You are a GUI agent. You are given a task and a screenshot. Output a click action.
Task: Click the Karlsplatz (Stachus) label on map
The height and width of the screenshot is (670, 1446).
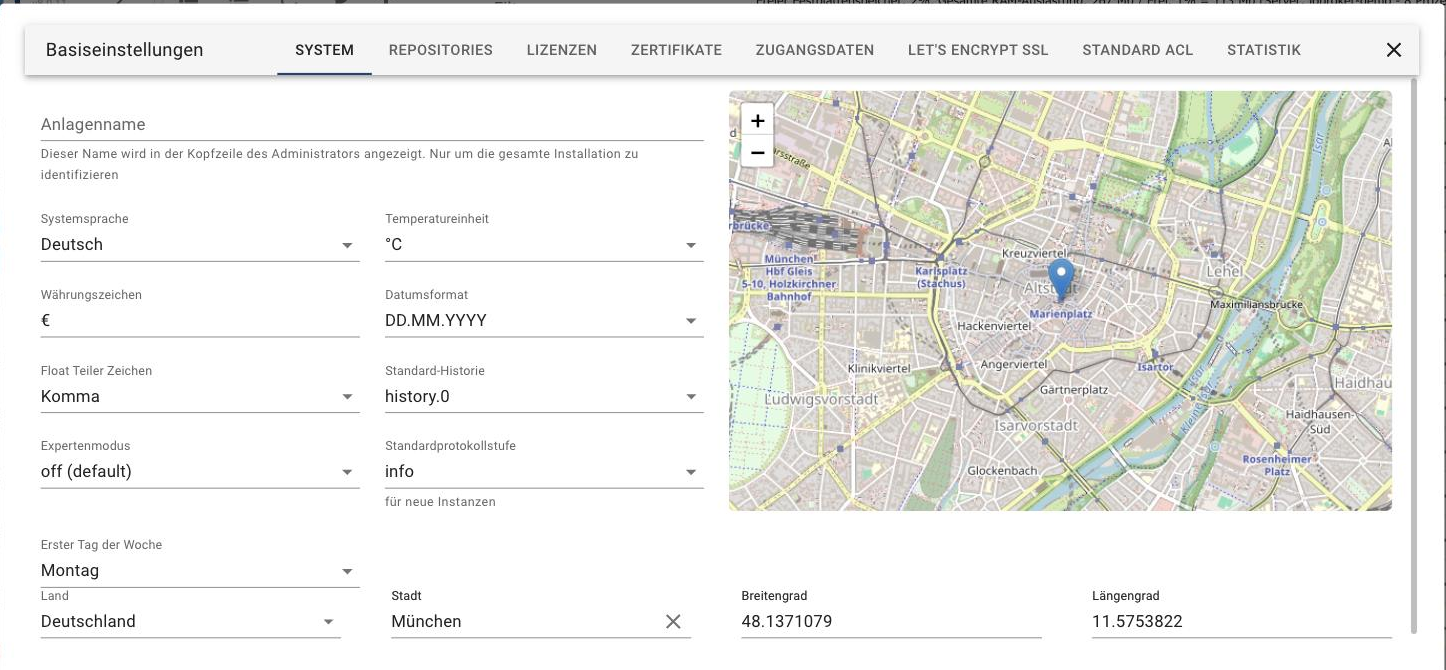(x=941, y=277)
